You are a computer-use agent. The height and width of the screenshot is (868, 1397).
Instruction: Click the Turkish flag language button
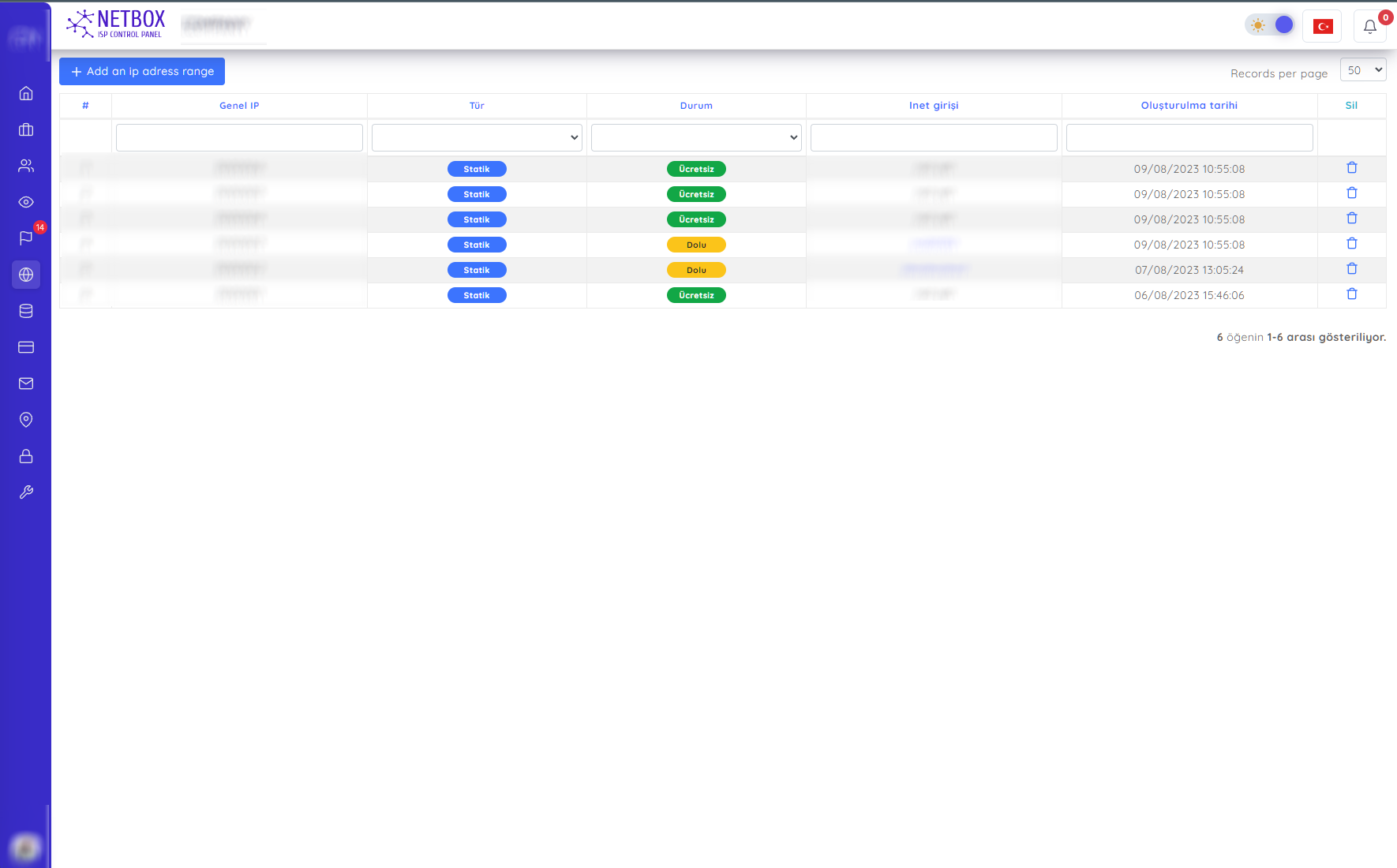coord(1322,27)
